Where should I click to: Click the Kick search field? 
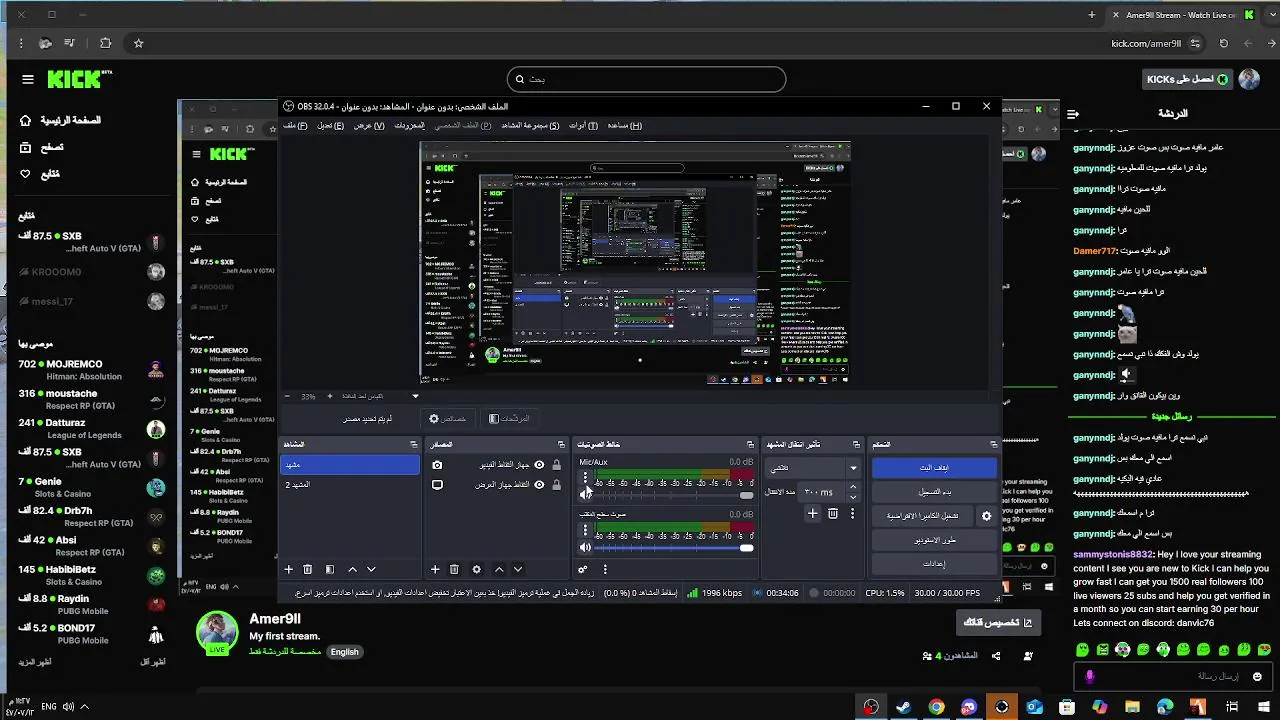(646, 79)
